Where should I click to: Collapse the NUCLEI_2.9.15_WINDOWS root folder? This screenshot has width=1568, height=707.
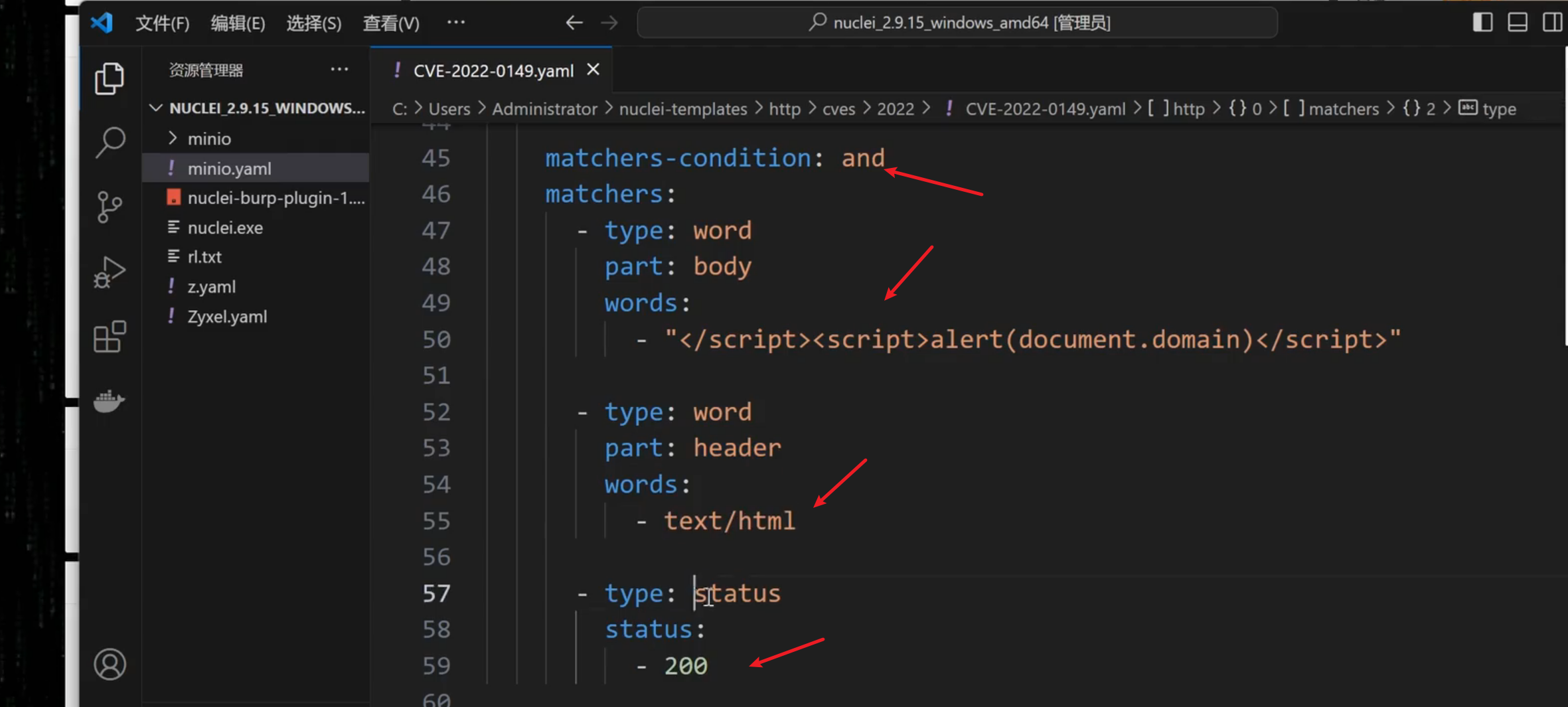(157, 108)
